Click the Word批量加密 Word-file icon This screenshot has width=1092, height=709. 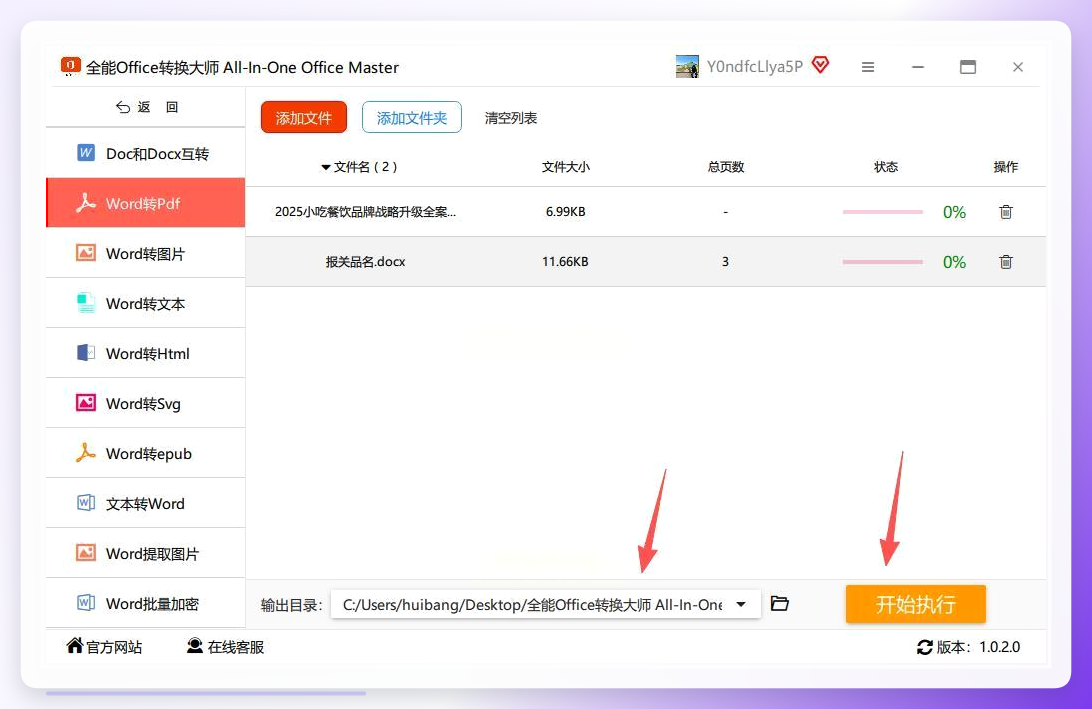point(86,602)
